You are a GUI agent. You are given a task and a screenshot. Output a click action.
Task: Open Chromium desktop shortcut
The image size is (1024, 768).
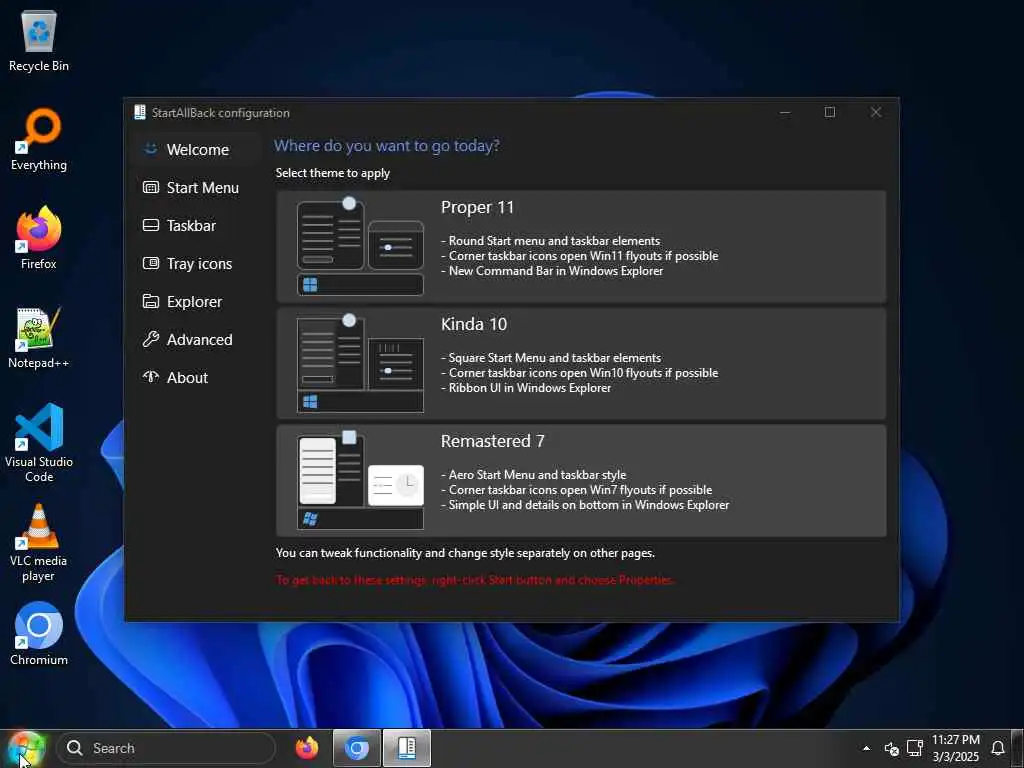coord(39,634)
